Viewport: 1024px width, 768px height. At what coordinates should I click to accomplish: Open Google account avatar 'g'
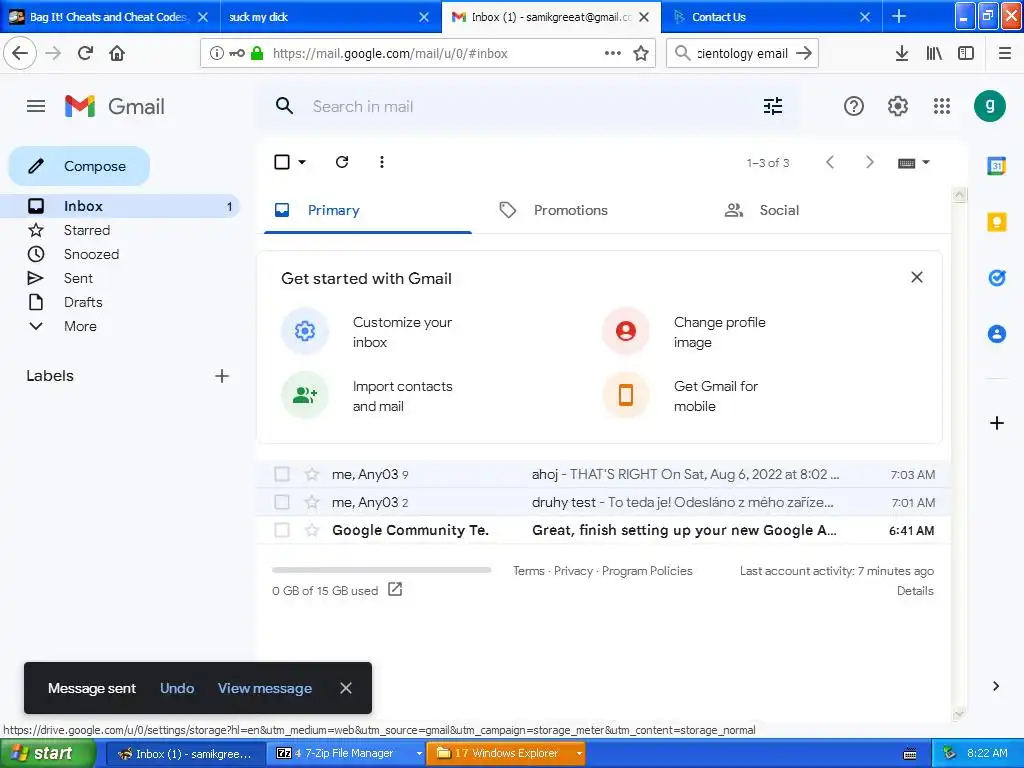pyautogui.click(x=990, y=106)
